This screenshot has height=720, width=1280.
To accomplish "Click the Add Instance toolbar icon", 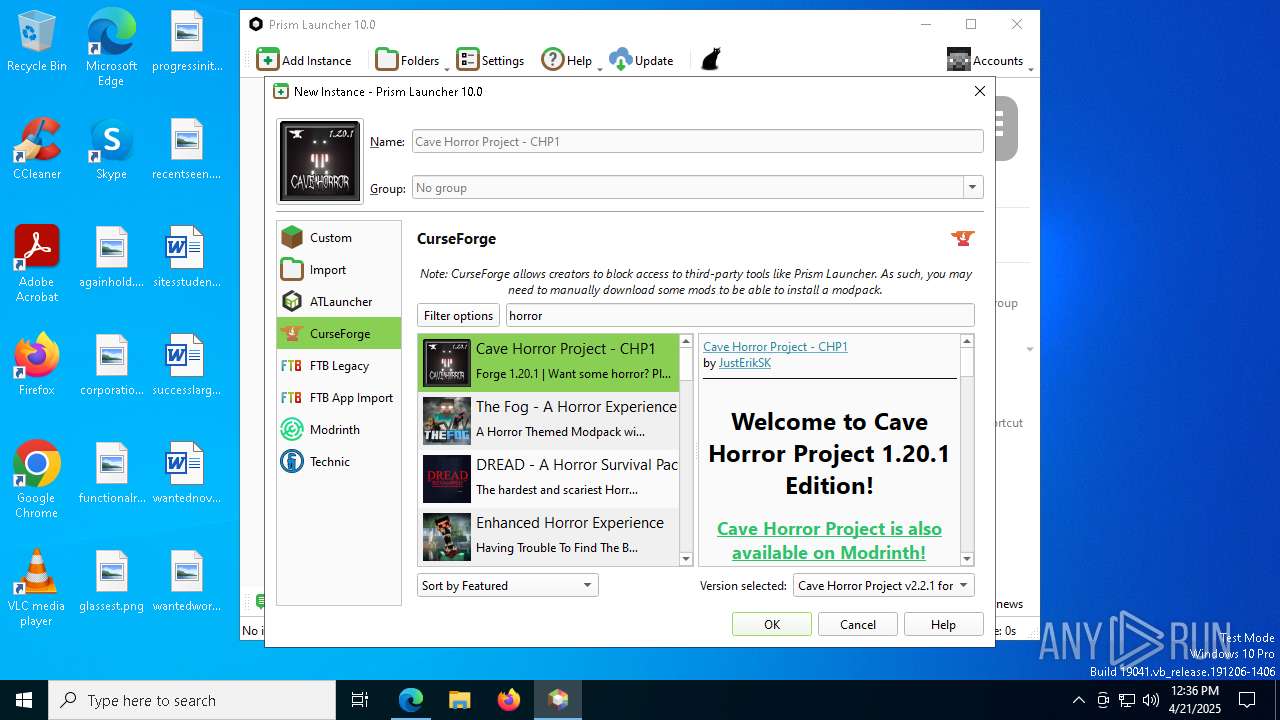I will (x=304, y=60).
